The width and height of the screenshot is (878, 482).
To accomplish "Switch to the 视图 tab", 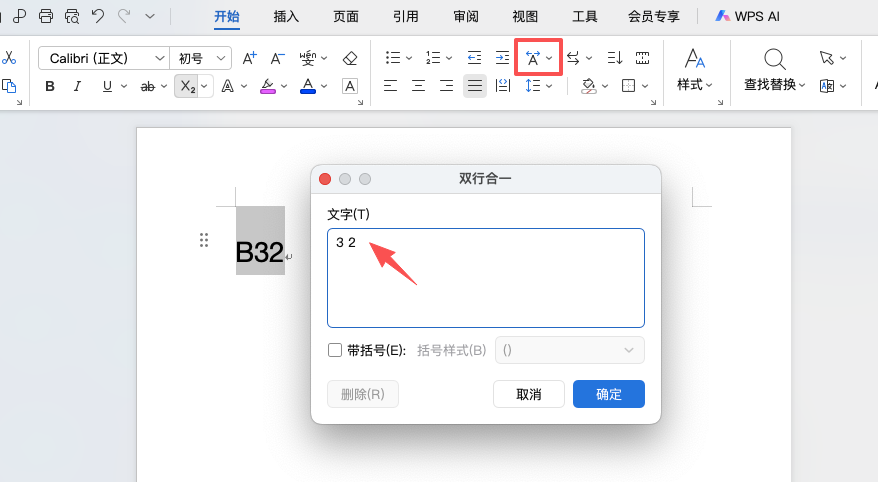I will coord(525,17).
